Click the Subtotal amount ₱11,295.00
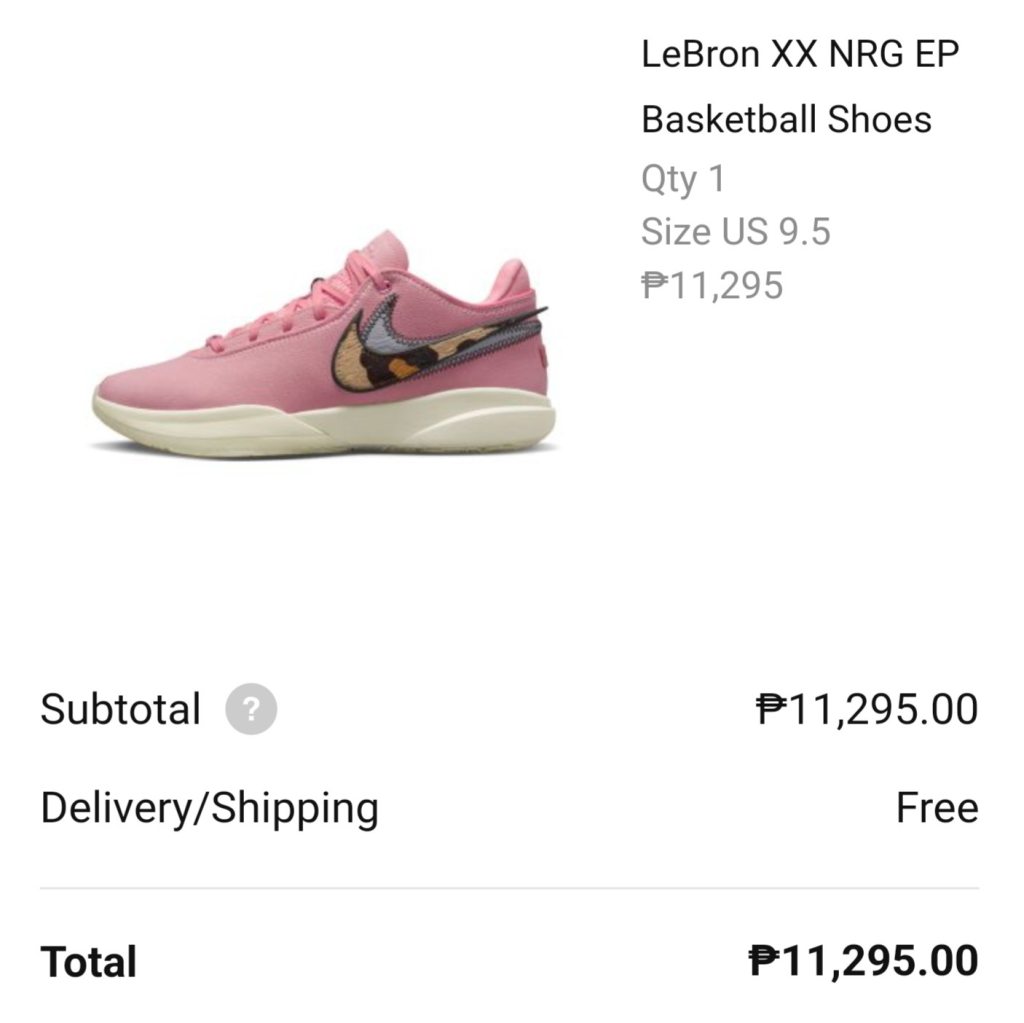1024x1023 pixels. (867, 710)
